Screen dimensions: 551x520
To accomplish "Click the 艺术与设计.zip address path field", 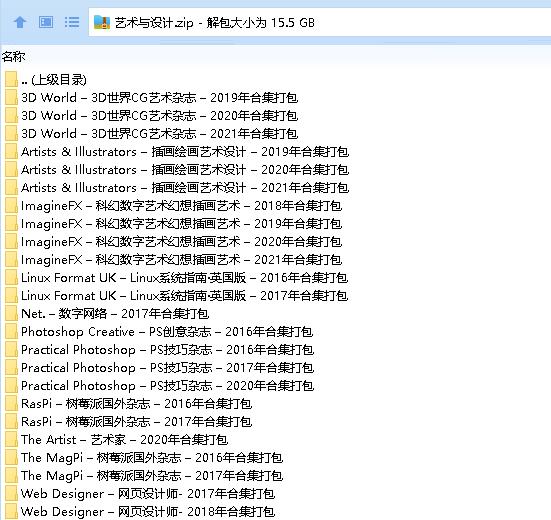I will point(319,22).
